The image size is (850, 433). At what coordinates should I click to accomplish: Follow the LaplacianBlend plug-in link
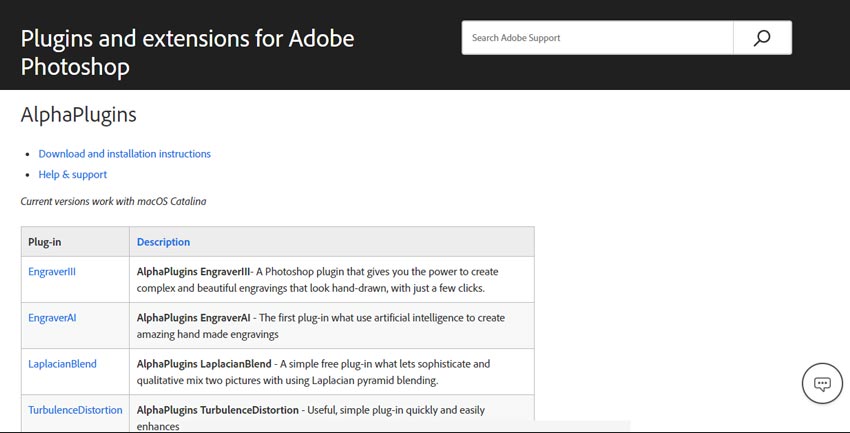point(62,364)
